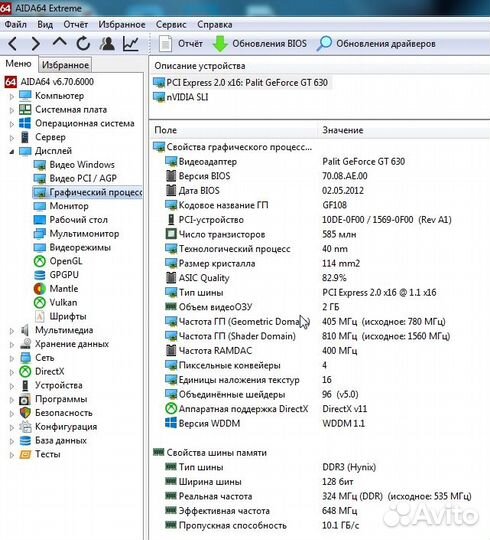Click the Vulkan icon in tree
Image resolution: width=490 pixels, height=540 pixels.
40,303
